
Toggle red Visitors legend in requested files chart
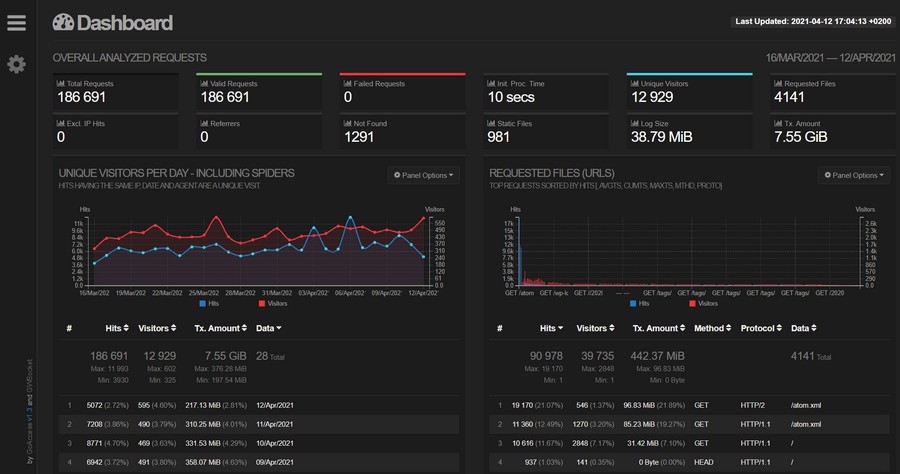pos(703,304)
